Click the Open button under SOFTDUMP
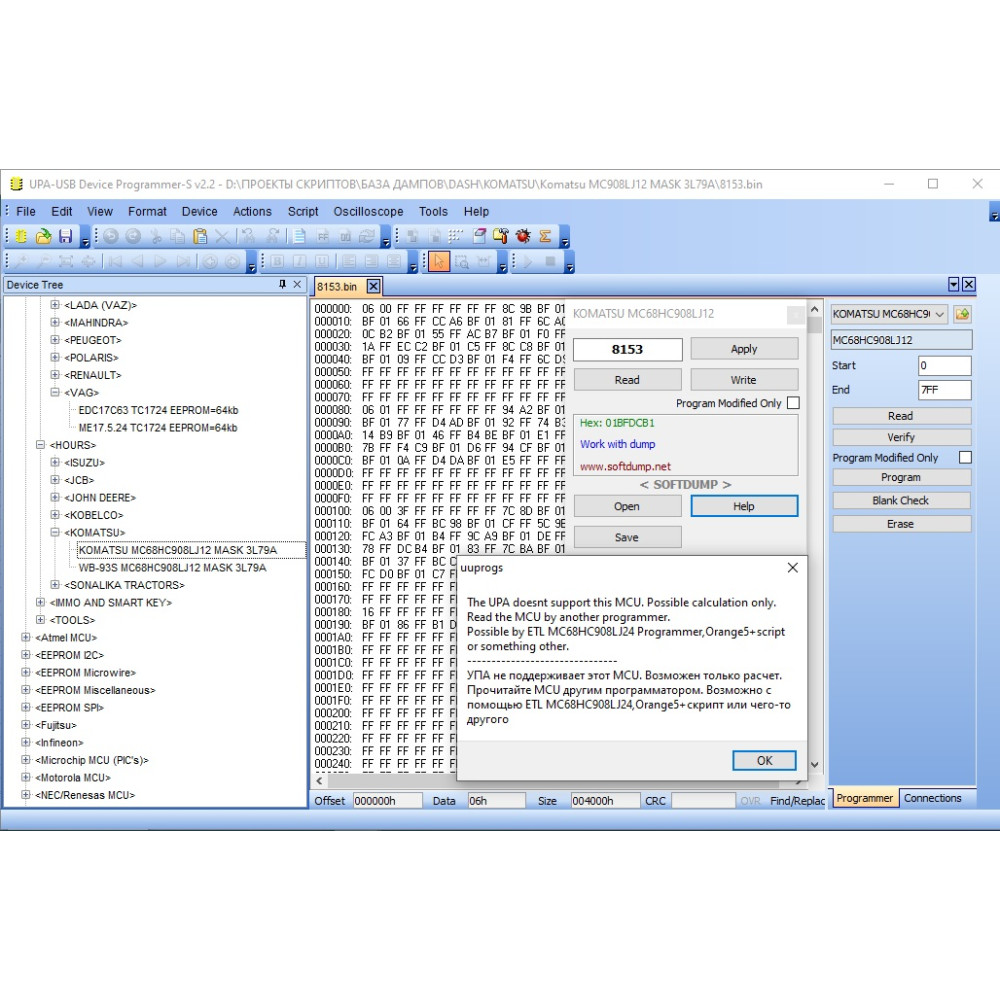1000x1000 pixels. click(627, 506)
